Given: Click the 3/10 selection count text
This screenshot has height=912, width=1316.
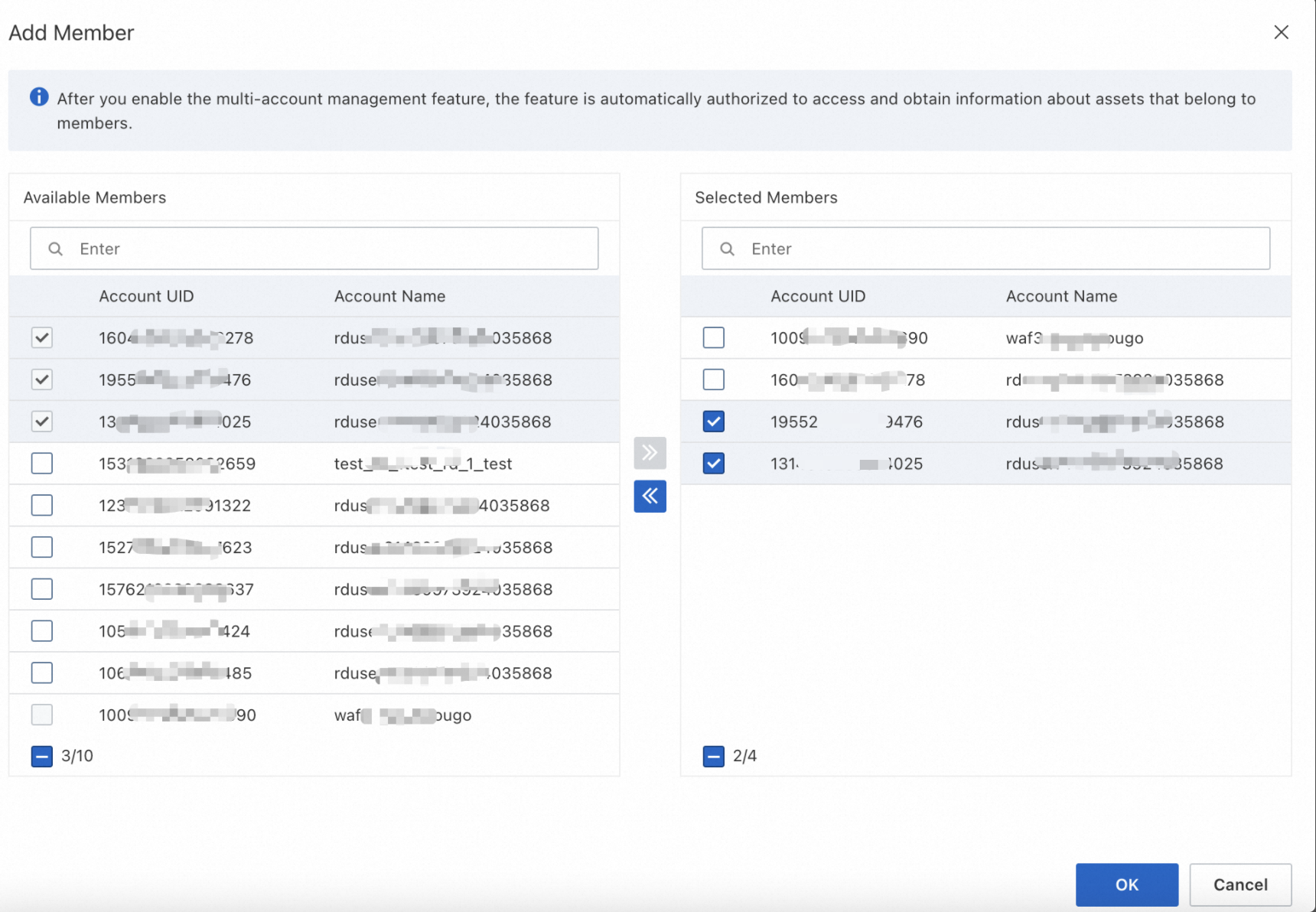Looking at the screenshot, I should pyautogui.click(x=77, y=756).
